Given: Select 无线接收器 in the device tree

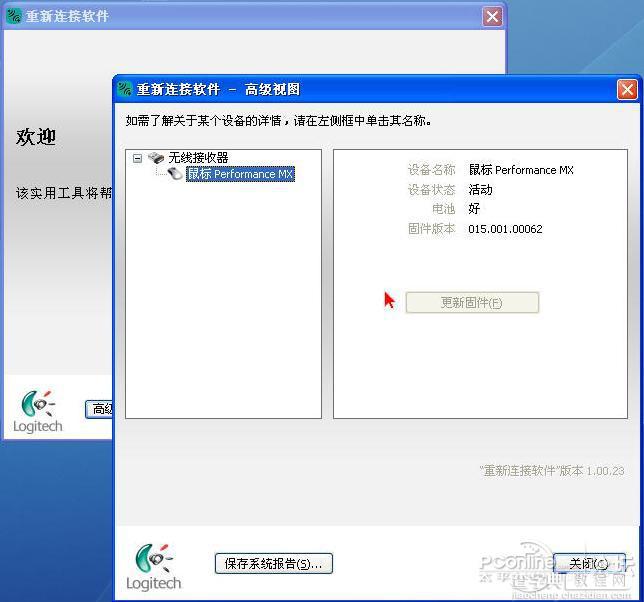Looking at the screenshot, I should click(198, 157).
